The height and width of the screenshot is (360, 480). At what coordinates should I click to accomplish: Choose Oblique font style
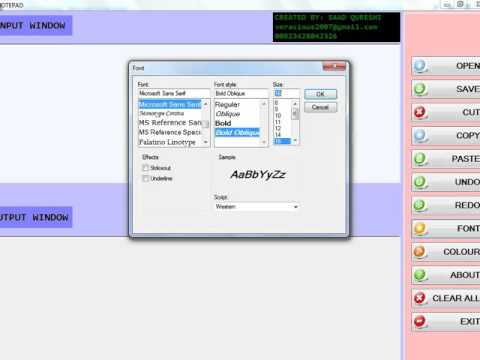pyautogui.click(x=228, y=114)
